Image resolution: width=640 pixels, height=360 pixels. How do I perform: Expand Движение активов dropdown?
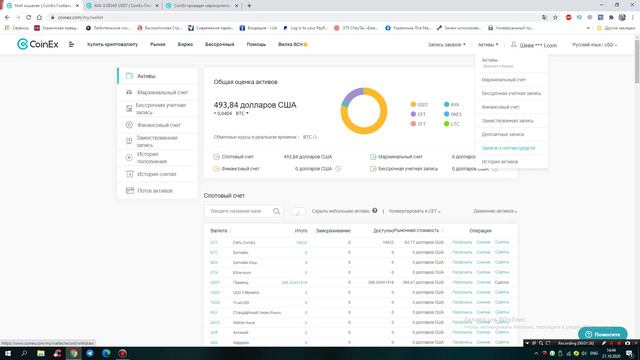click(x=495, y=211)
